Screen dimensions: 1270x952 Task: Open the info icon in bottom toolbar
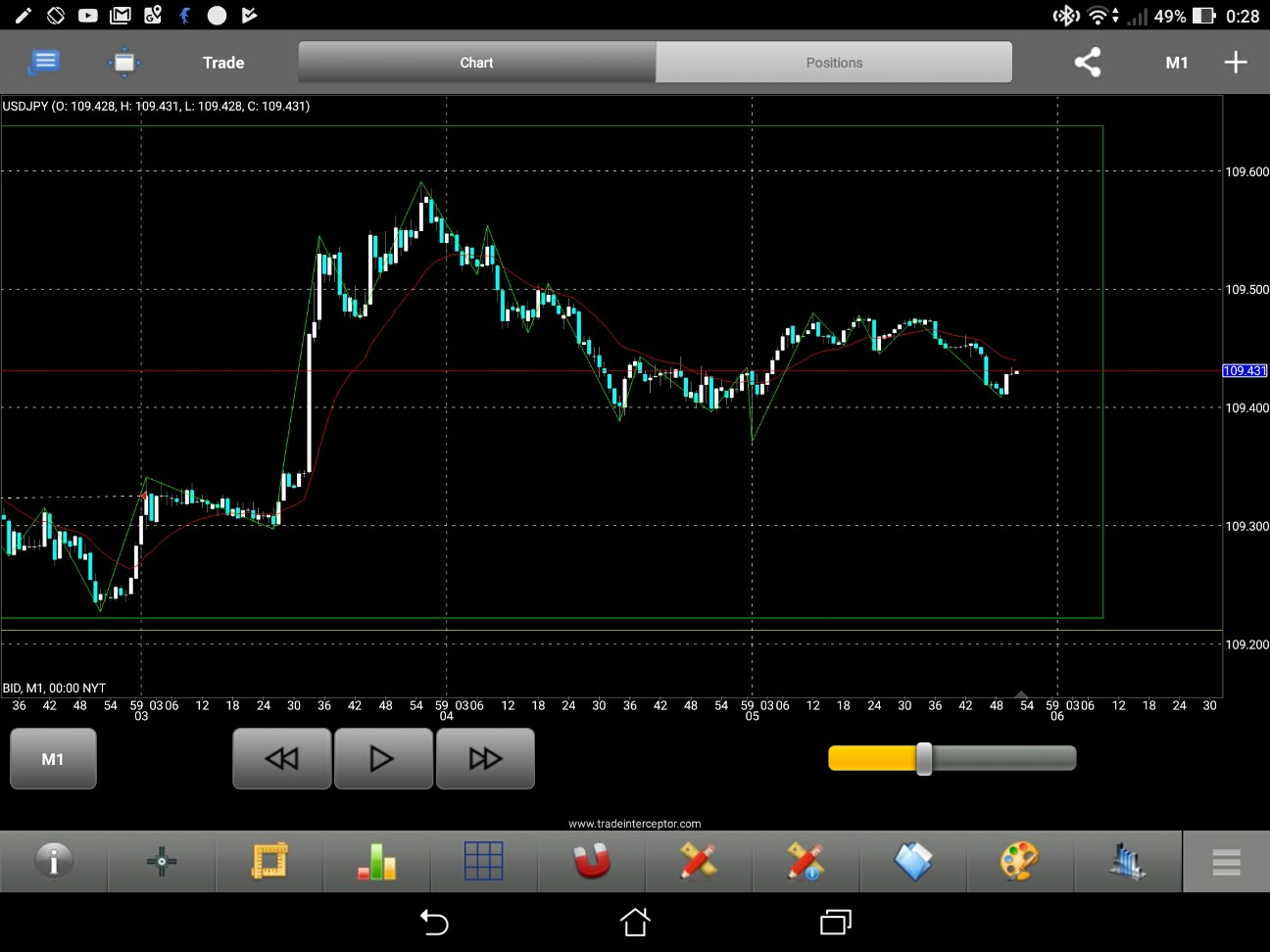(x=54, y=861)
